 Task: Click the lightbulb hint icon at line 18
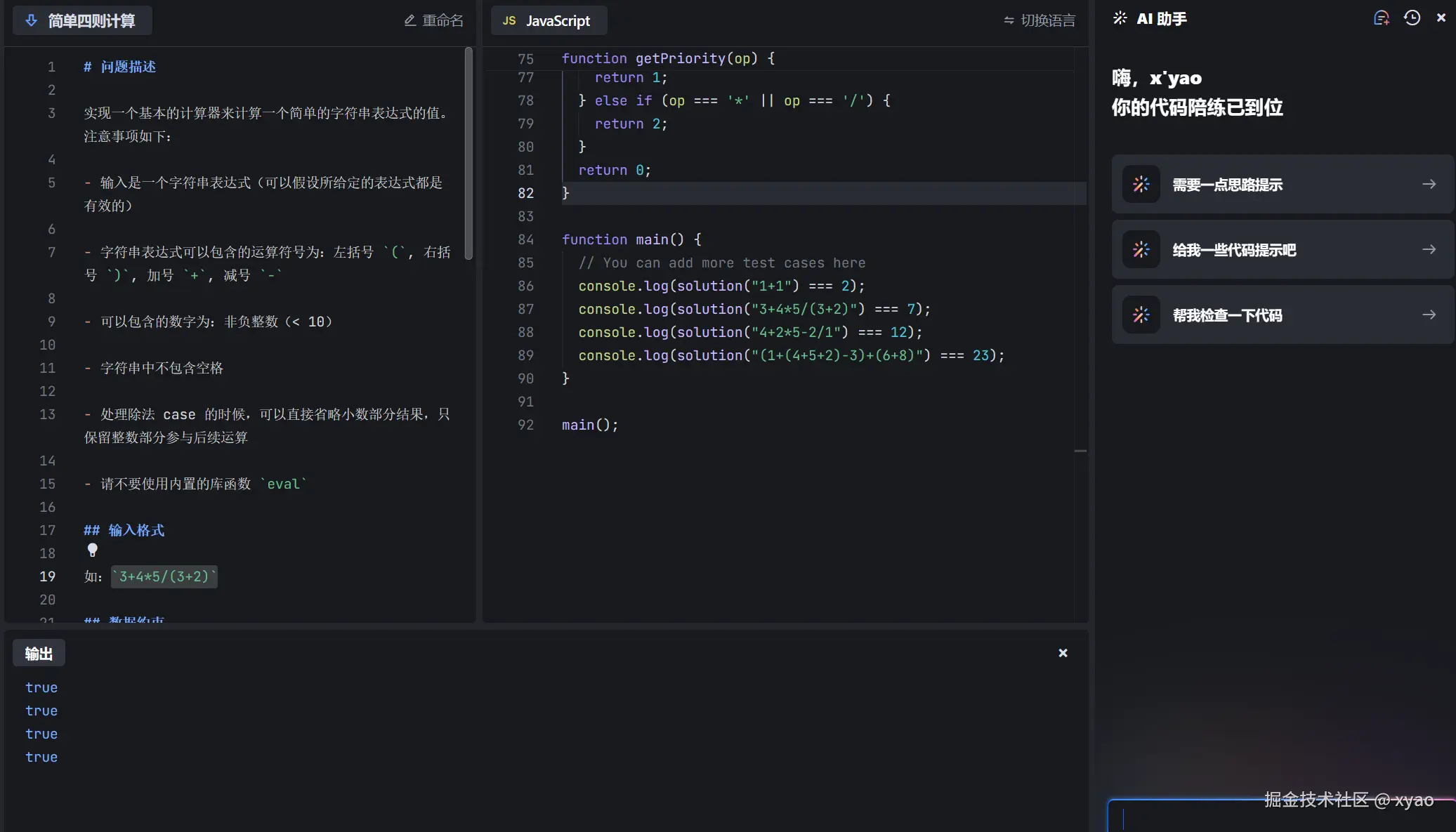tap(92, 550)
